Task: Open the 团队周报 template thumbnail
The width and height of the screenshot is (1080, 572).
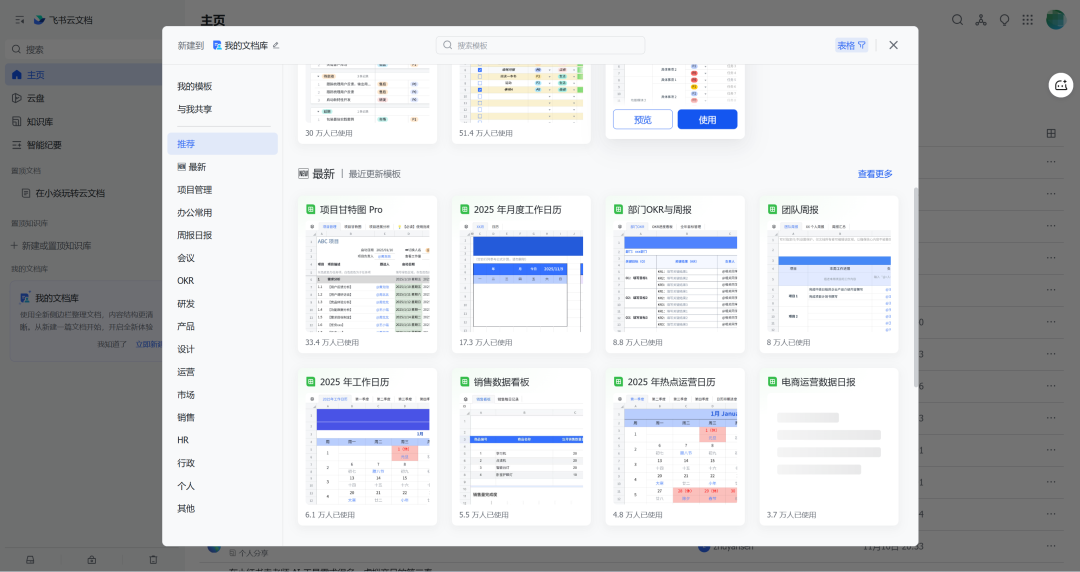Action: [829, 277]
